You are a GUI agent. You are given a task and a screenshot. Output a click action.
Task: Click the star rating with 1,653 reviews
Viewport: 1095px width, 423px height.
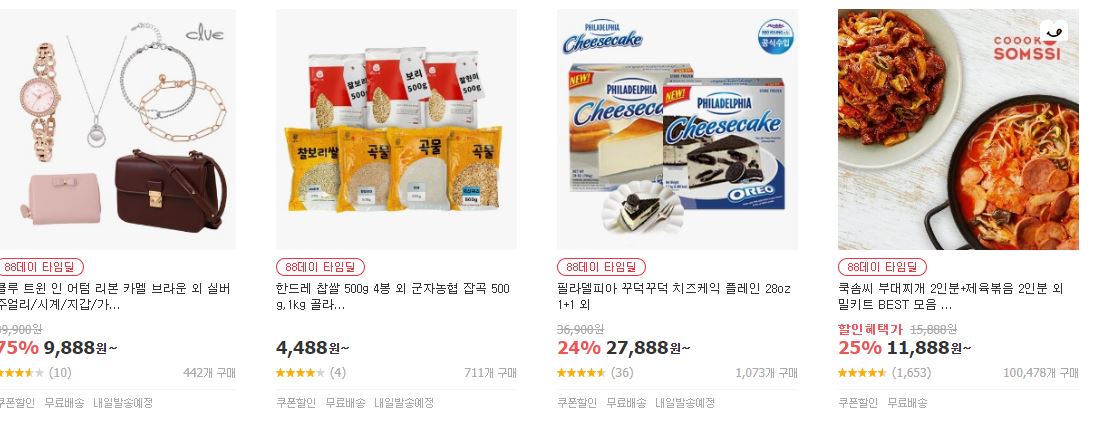[884, 373]
